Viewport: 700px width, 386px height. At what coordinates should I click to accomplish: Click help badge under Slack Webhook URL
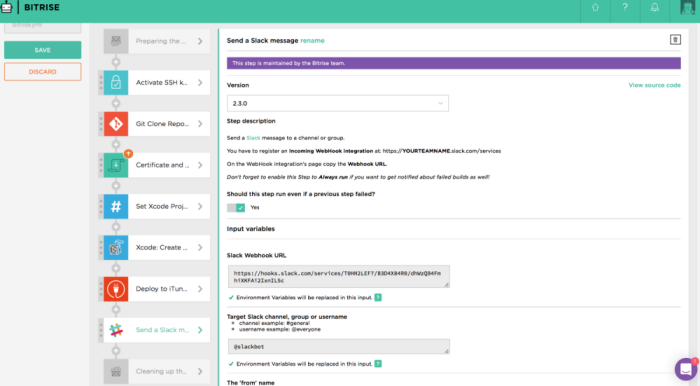pyautogui.click(x=378, y=298)
